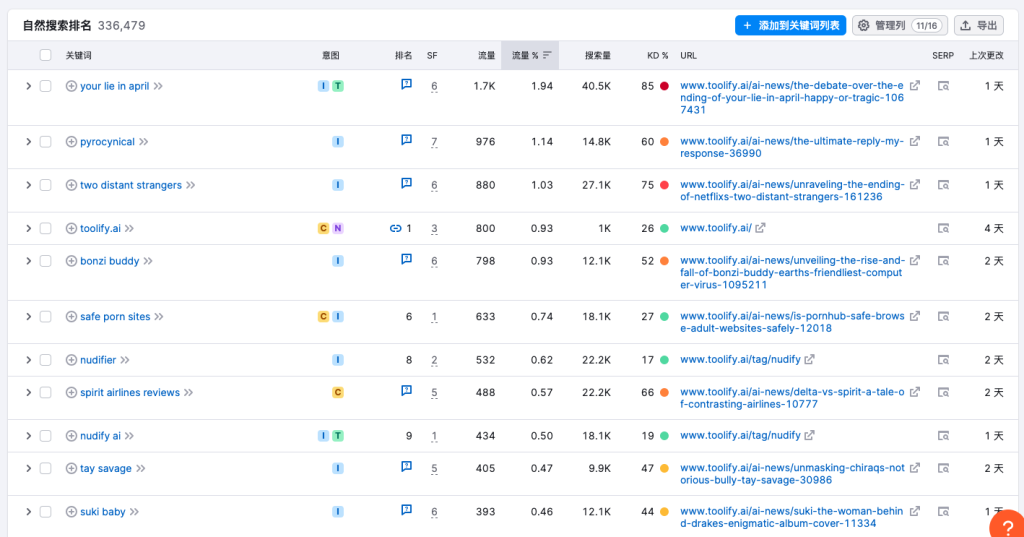Click the I T intent badges for nudify ai

click(x=330, y=436)
